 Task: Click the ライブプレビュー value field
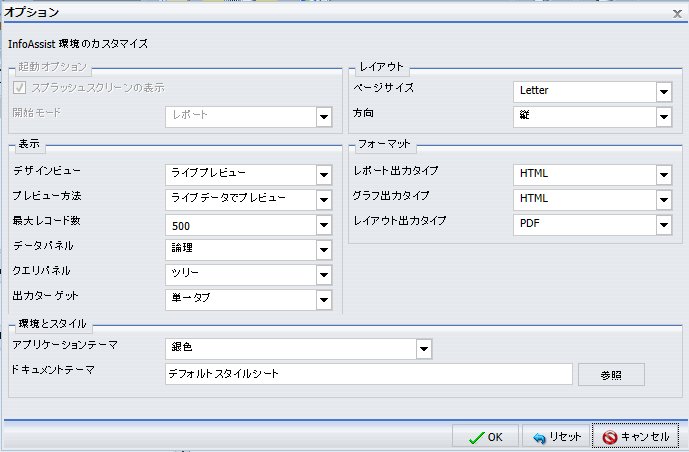tap(241, 175)
